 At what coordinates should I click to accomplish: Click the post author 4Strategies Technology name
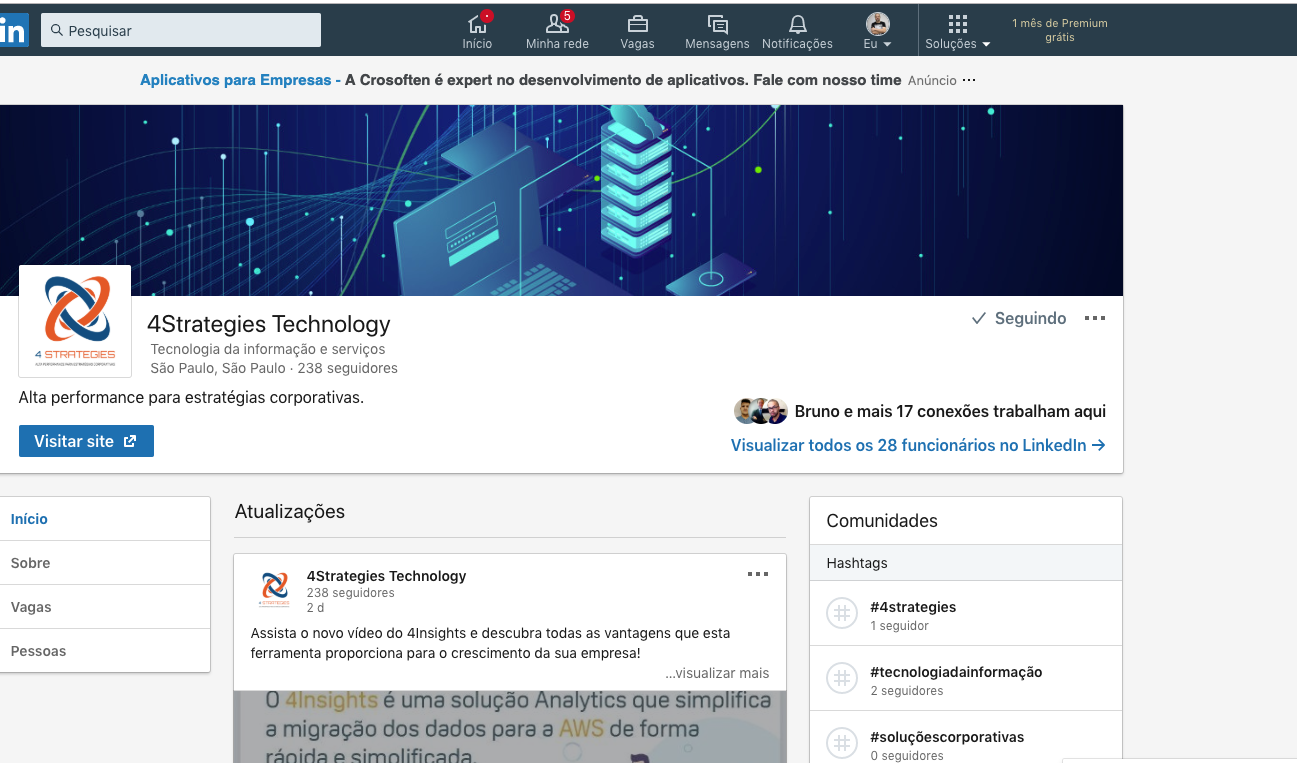pyautogui.click(x=386, y=576)
